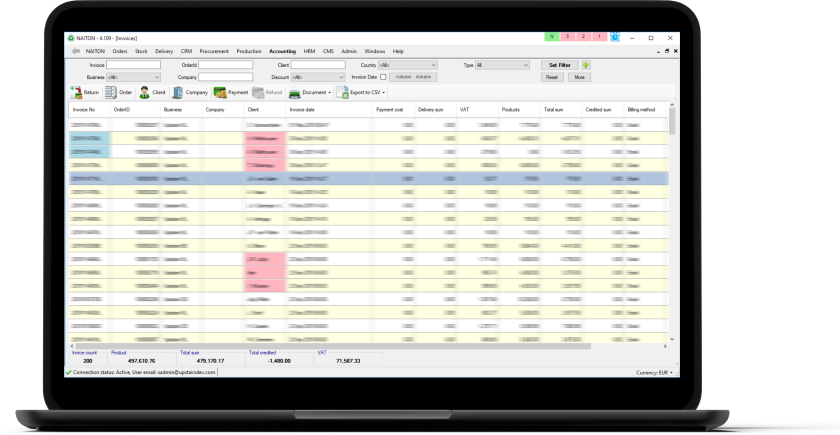The image size is (840, 435).
Task: Click the Company filter input field
Action: pyautogui.click(x=226, y=77)
